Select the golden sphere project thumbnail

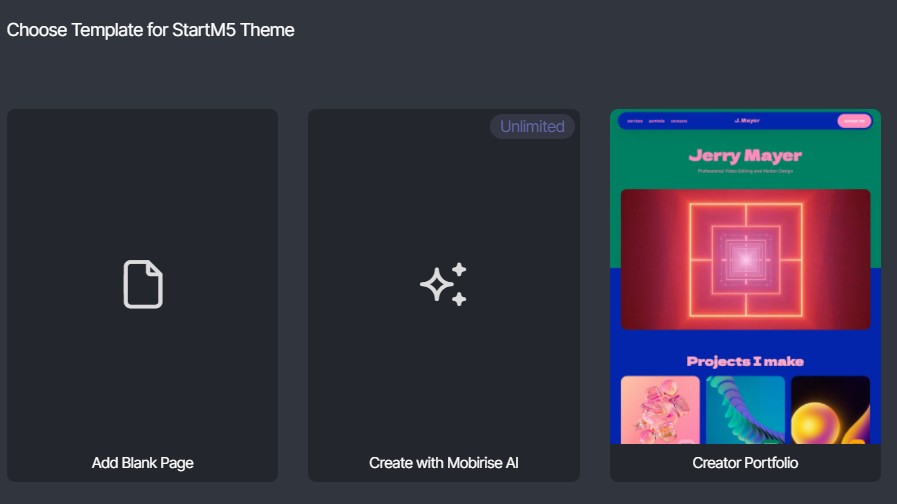(x=830, y=409)
